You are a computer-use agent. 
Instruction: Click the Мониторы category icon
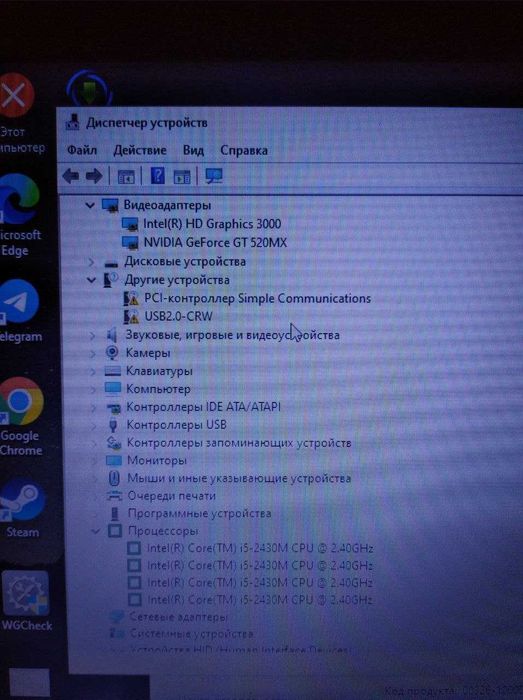click(114, 460)
